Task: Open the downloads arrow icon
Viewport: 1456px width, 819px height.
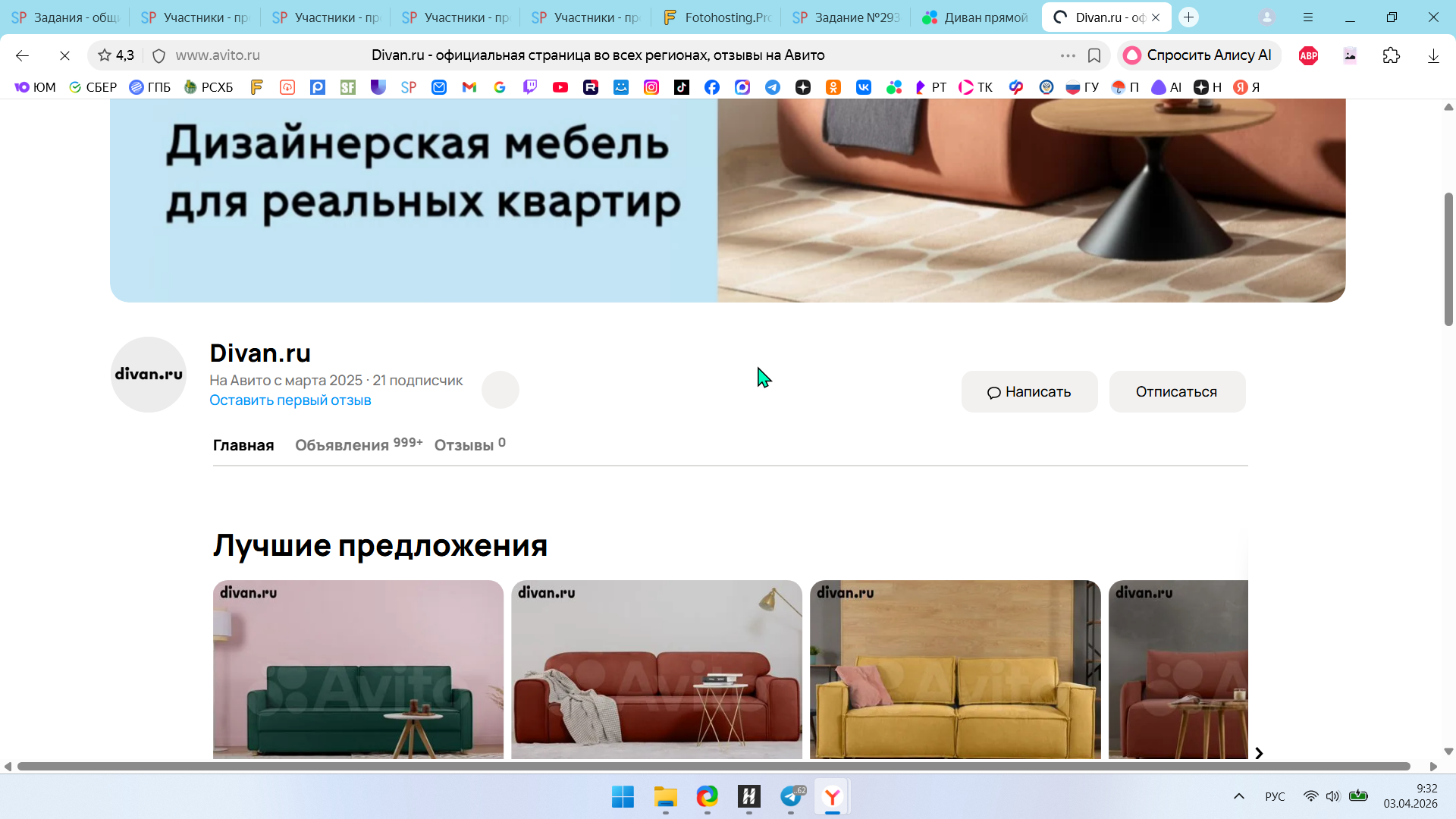Action: click(x=1433, y=55)
